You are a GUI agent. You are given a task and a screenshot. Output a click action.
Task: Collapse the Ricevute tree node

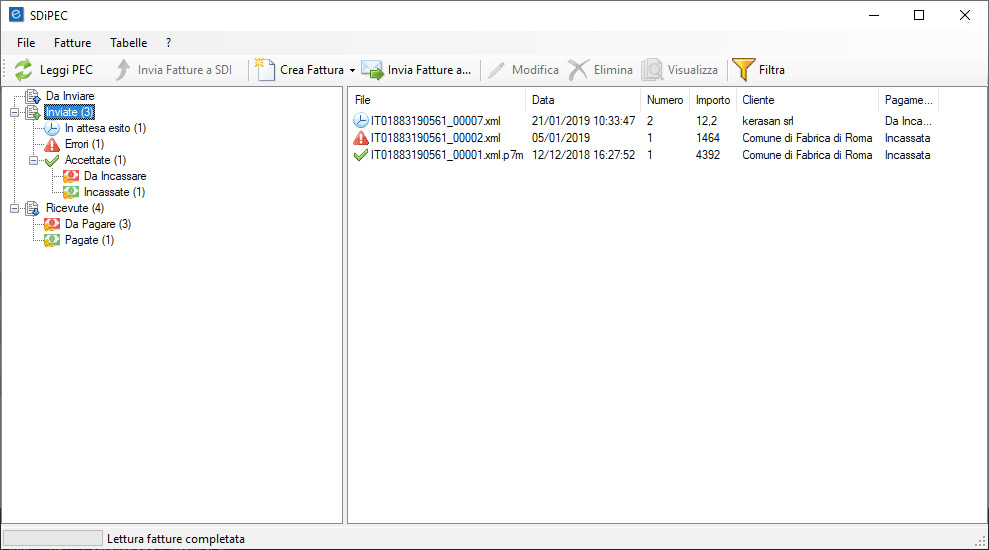coord(15,208)
